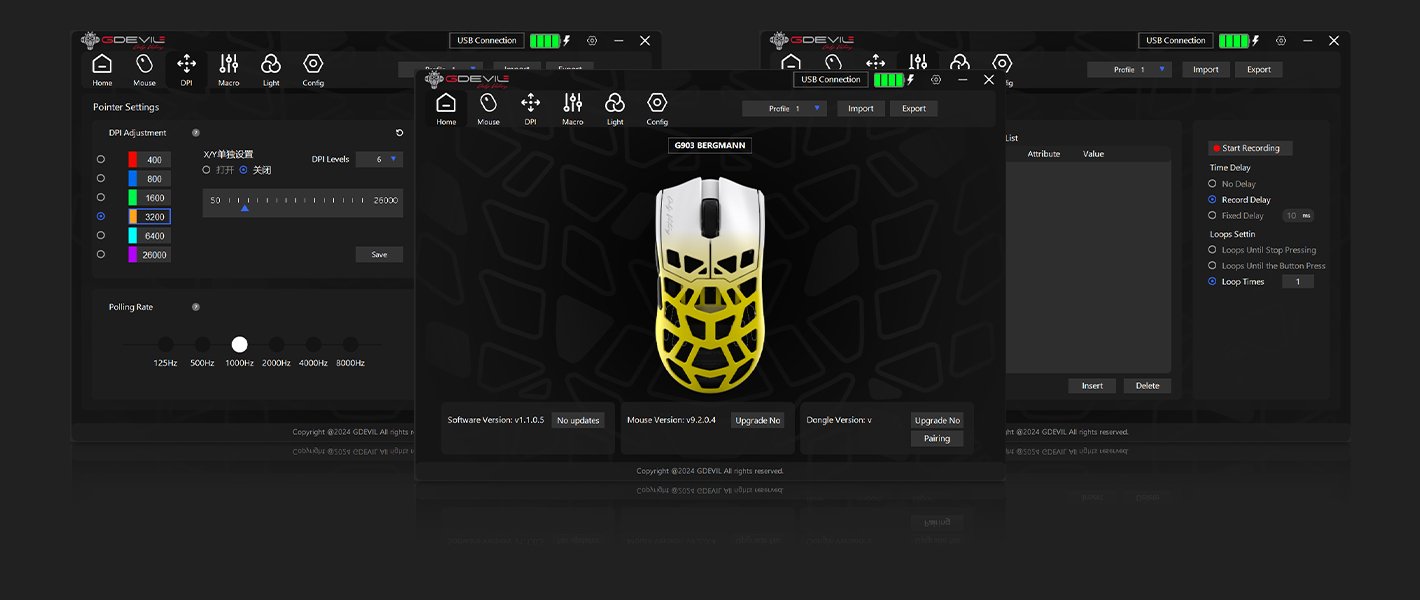Open the settings gear in the front center window title bar
The image size is (1420, 600).
click(x=936, y=80)
